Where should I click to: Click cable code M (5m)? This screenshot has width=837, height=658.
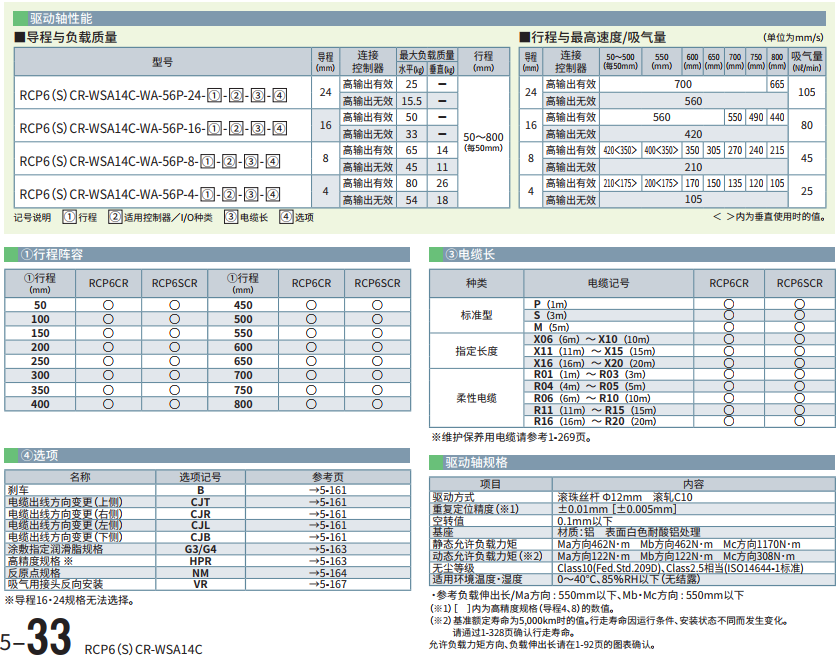(x=551, y=327)
